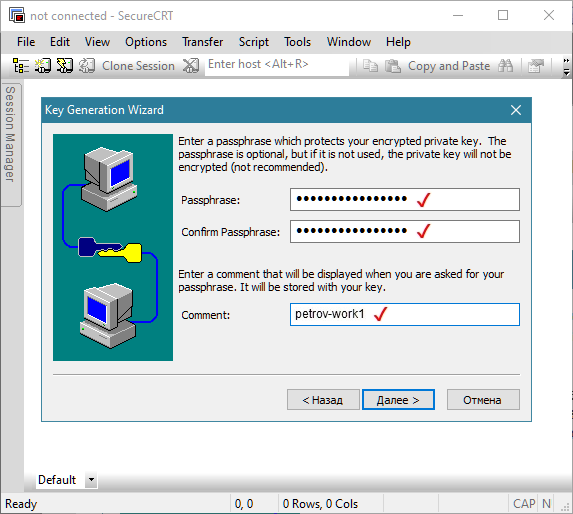
Task: Open the Default session dropdown arrow
Action: 91,480
